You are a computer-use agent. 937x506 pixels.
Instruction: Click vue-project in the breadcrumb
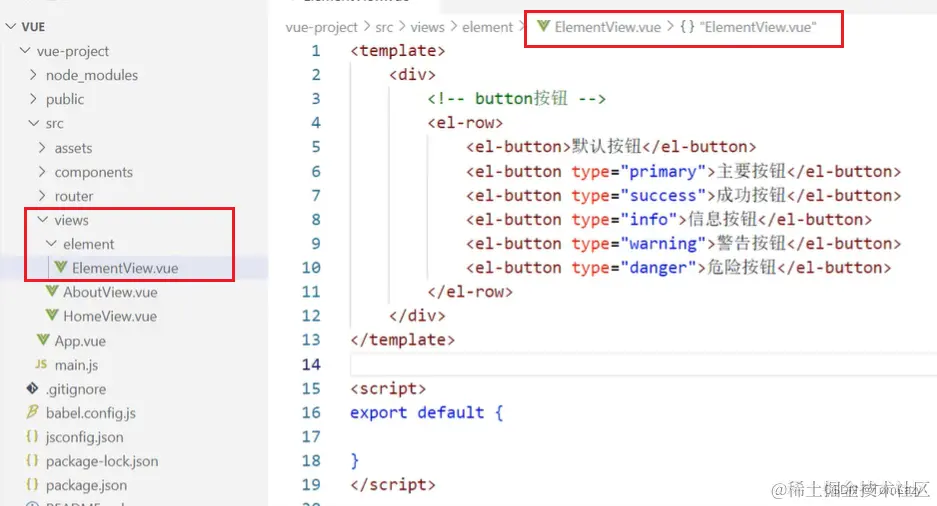321,27
